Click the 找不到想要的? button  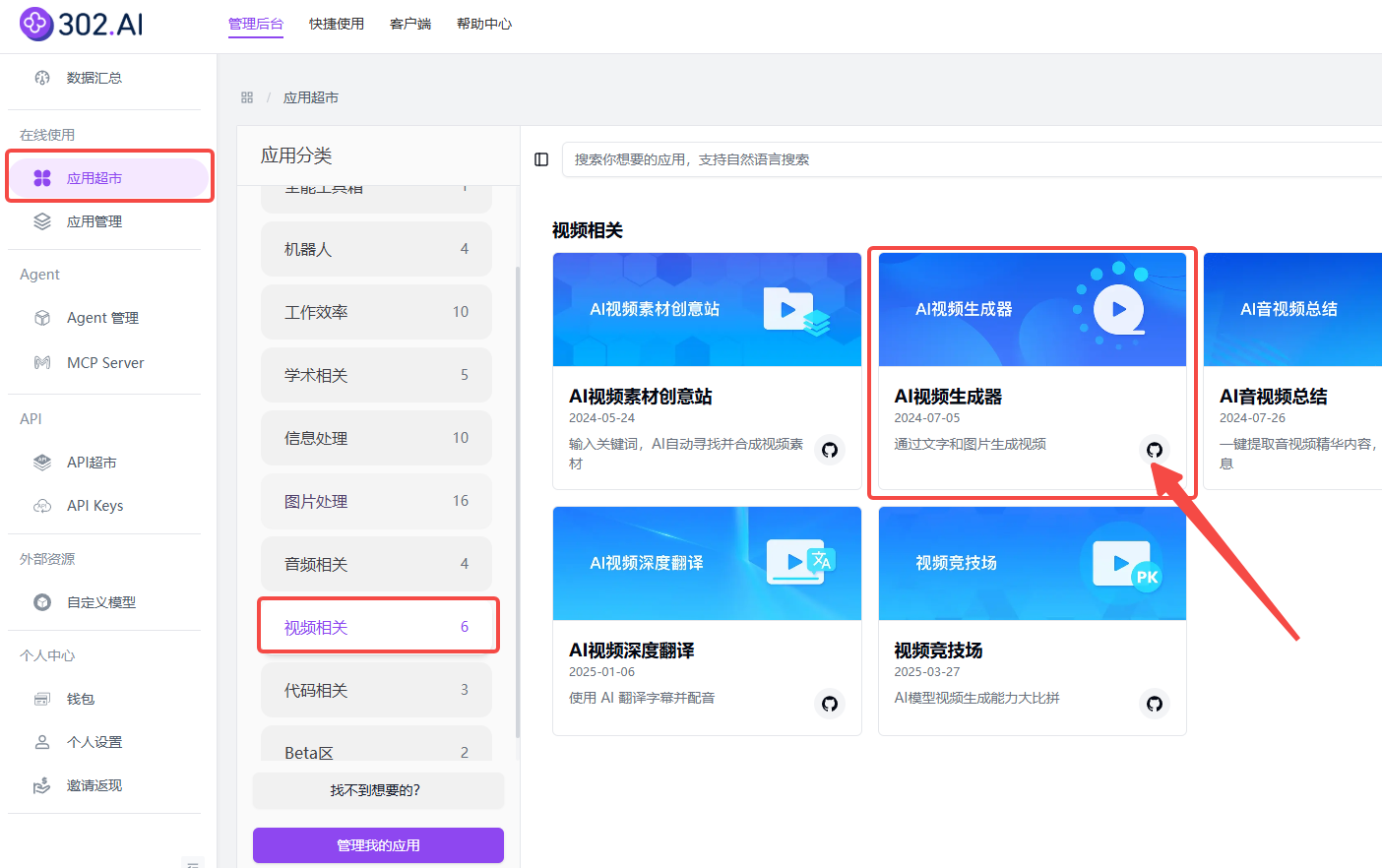[x=378, y=790]
